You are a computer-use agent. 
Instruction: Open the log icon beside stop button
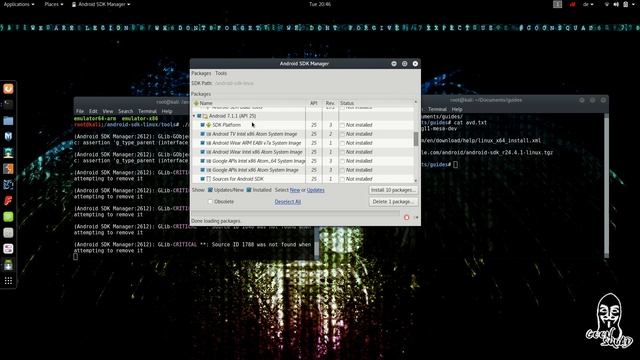(x=416, y=218)
